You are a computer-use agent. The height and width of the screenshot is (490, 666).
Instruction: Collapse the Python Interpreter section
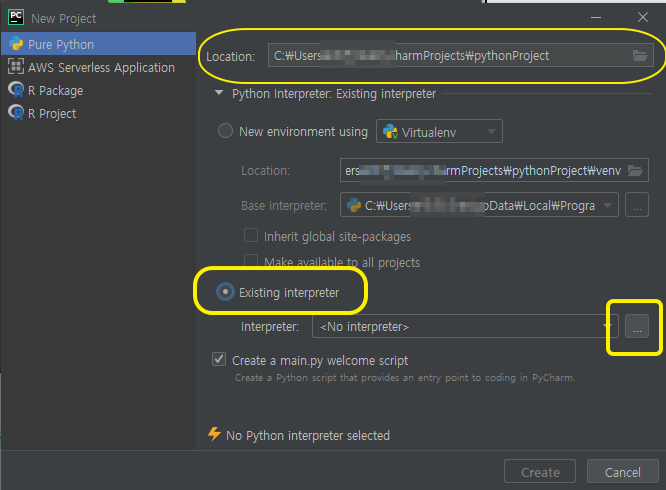pos(219,93)
